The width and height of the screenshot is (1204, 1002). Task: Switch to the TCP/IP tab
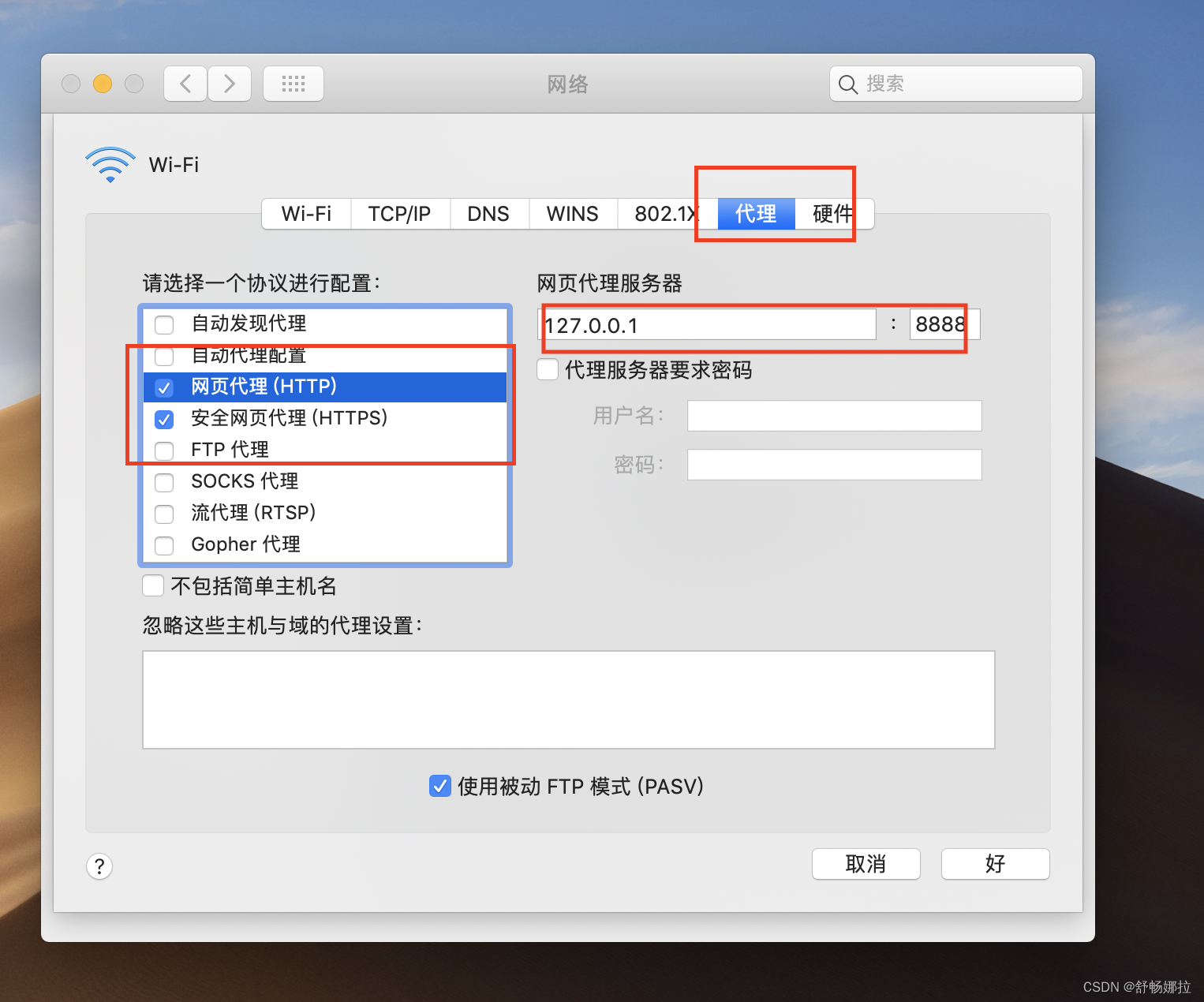400,214
